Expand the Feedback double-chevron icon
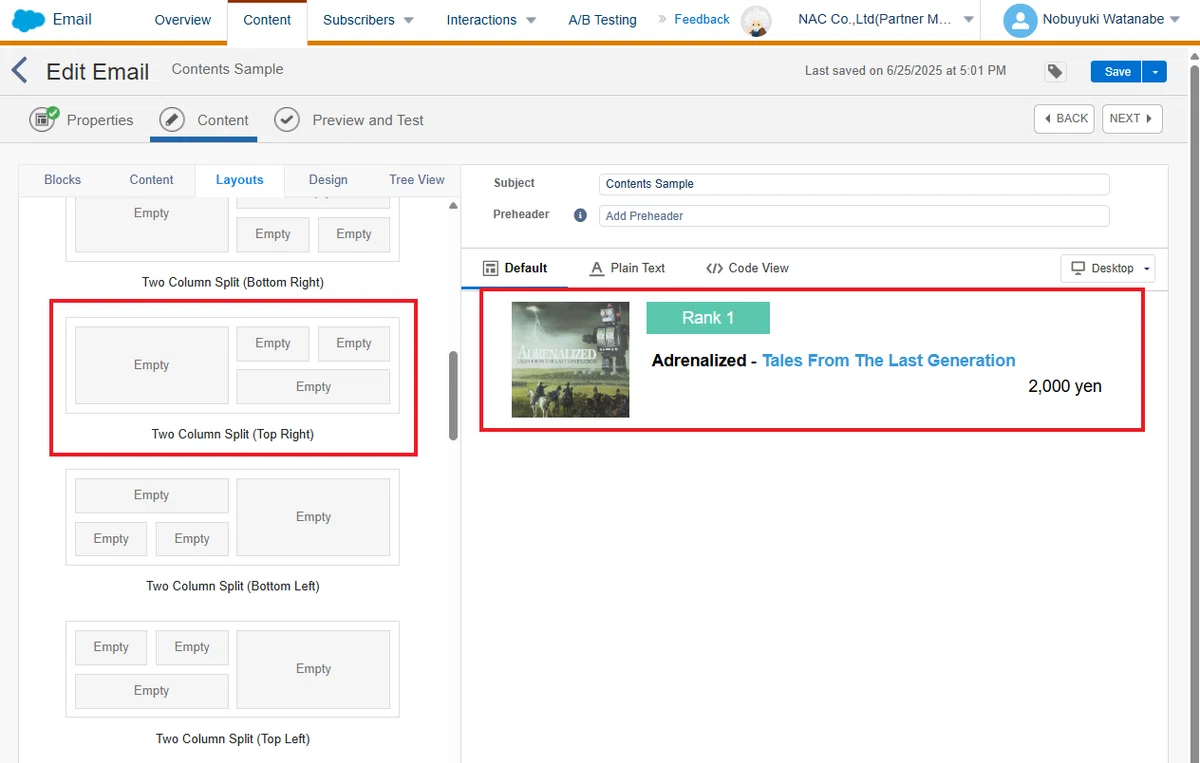The width and height of the screenshot is (1200, 763). [663, 20]
